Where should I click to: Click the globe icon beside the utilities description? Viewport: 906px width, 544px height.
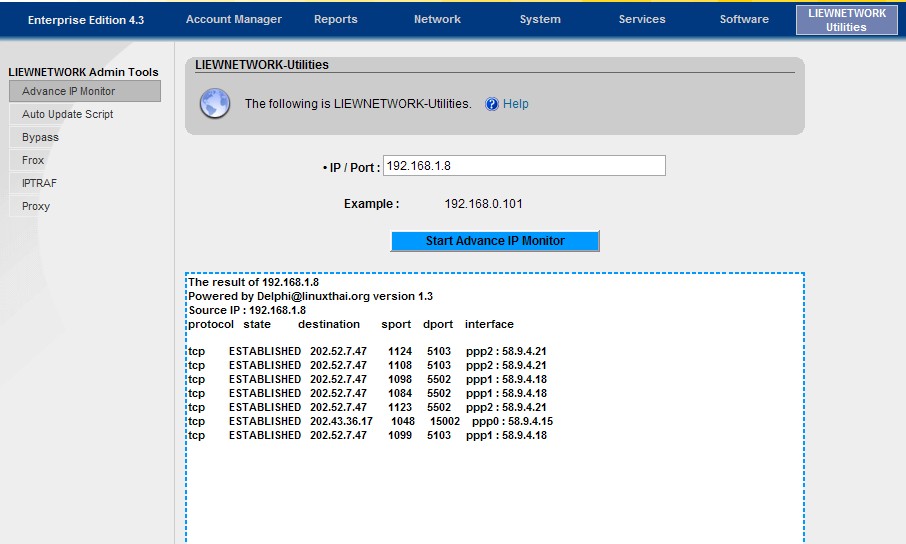pyautogui.click(x=215, y=103)
